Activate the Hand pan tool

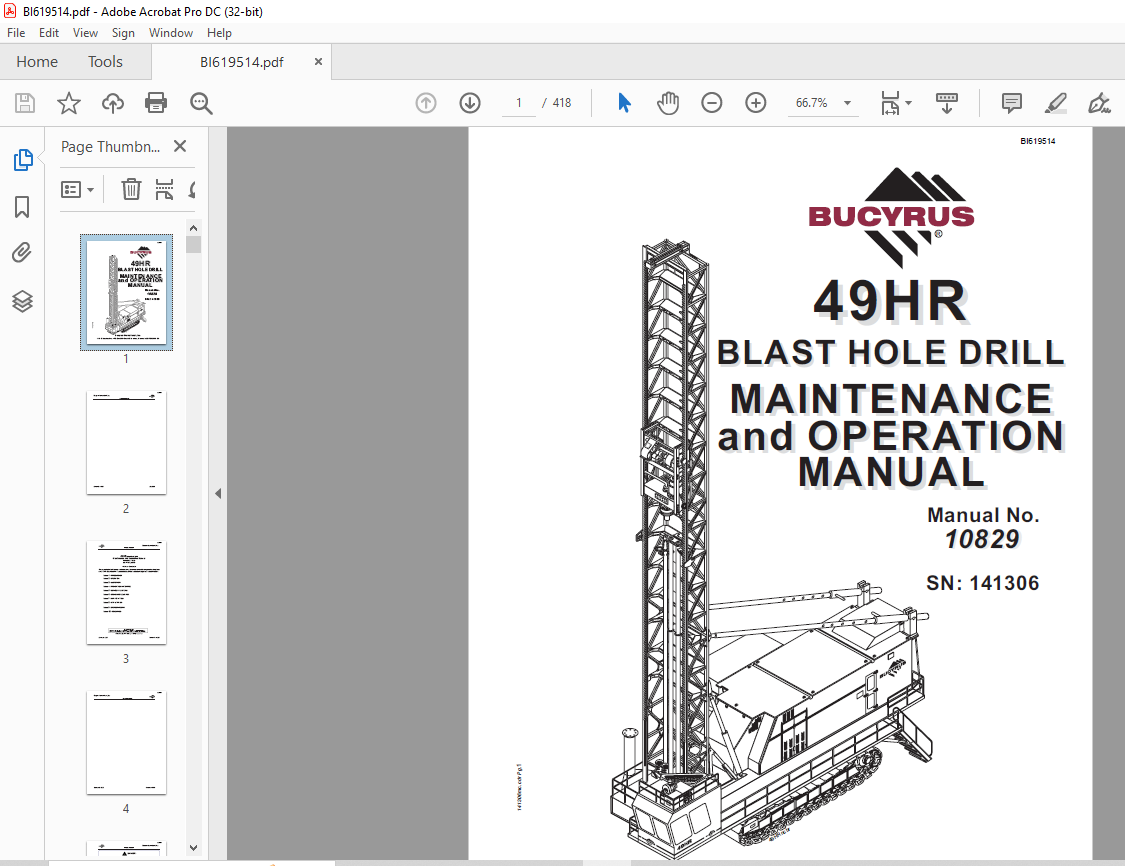668,103
